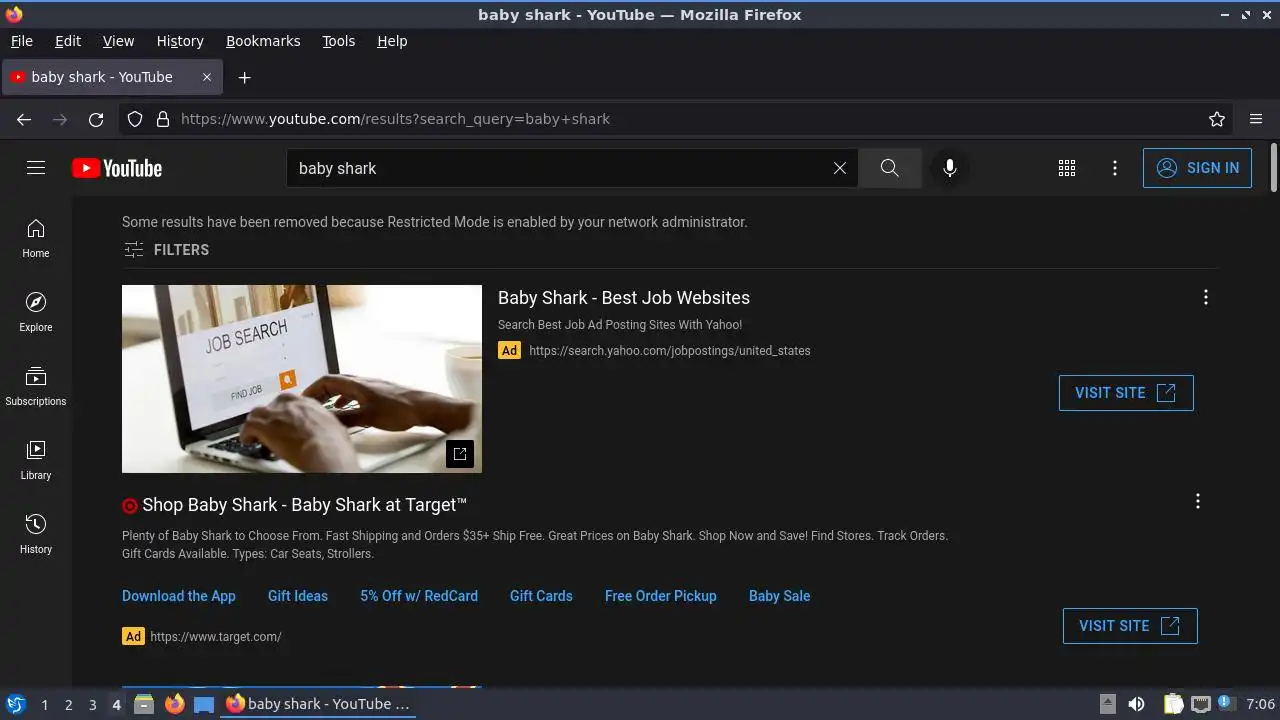Viewport: 1280px width, 720px height.
Task: Open the Help menu
Action: pyautogui.click(x=392, y=41)
